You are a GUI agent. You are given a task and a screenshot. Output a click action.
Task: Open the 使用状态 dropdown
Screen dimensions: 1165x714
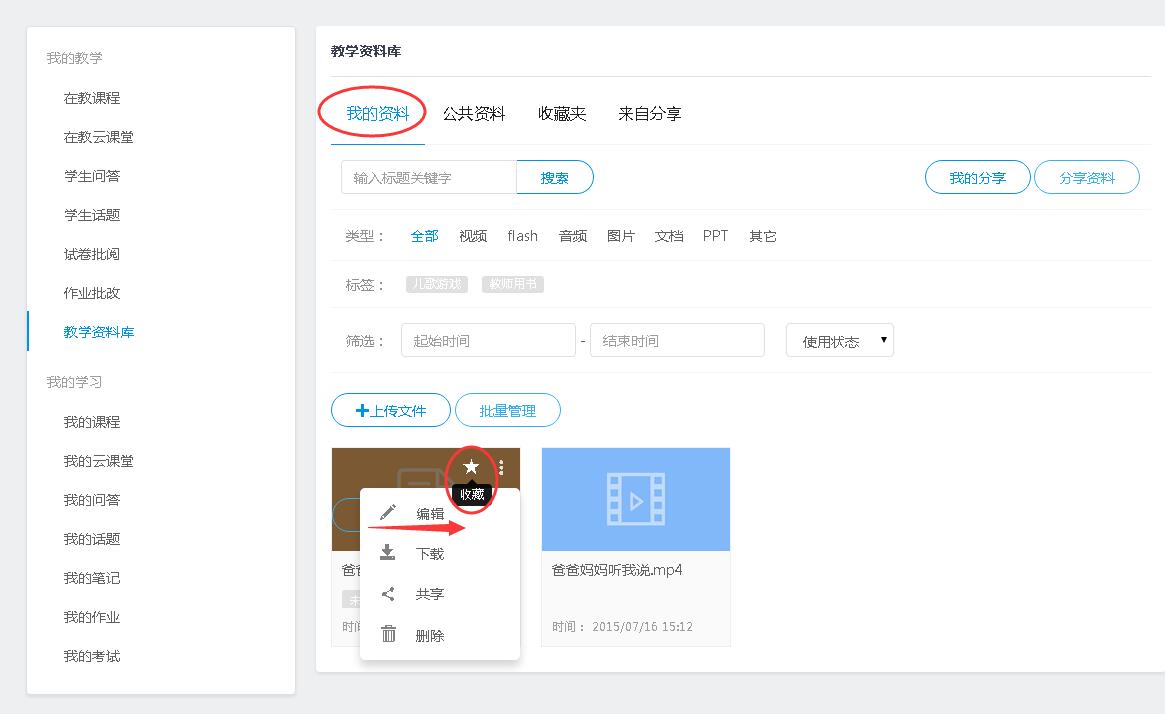point(840,340)
